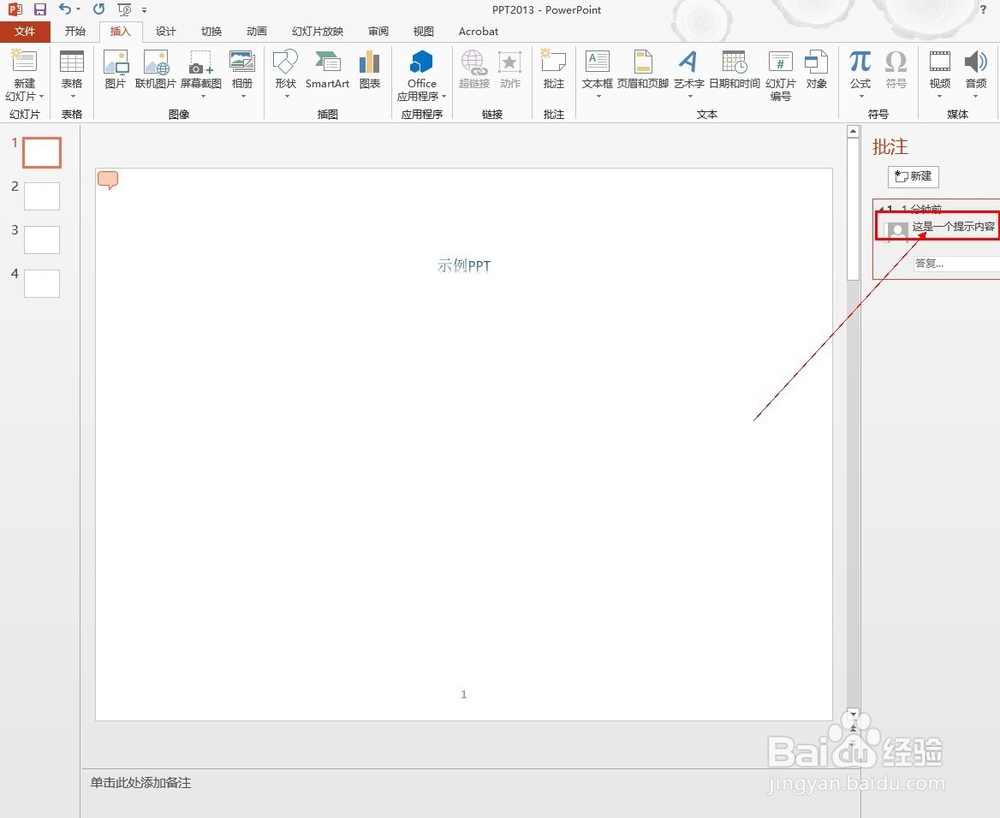Click the 答复 reply field
1000x818 pixels.
(x=956, y=263)
